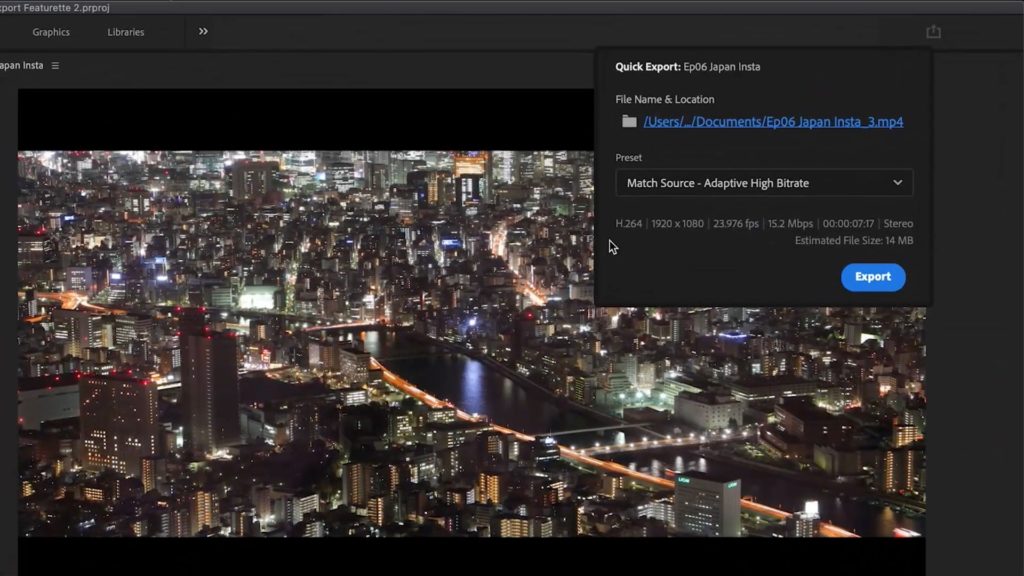Image resolution: width=1024 pixels, height=576 pixels.
Task: Click the project file name in title bar
Action: point(55,7)
